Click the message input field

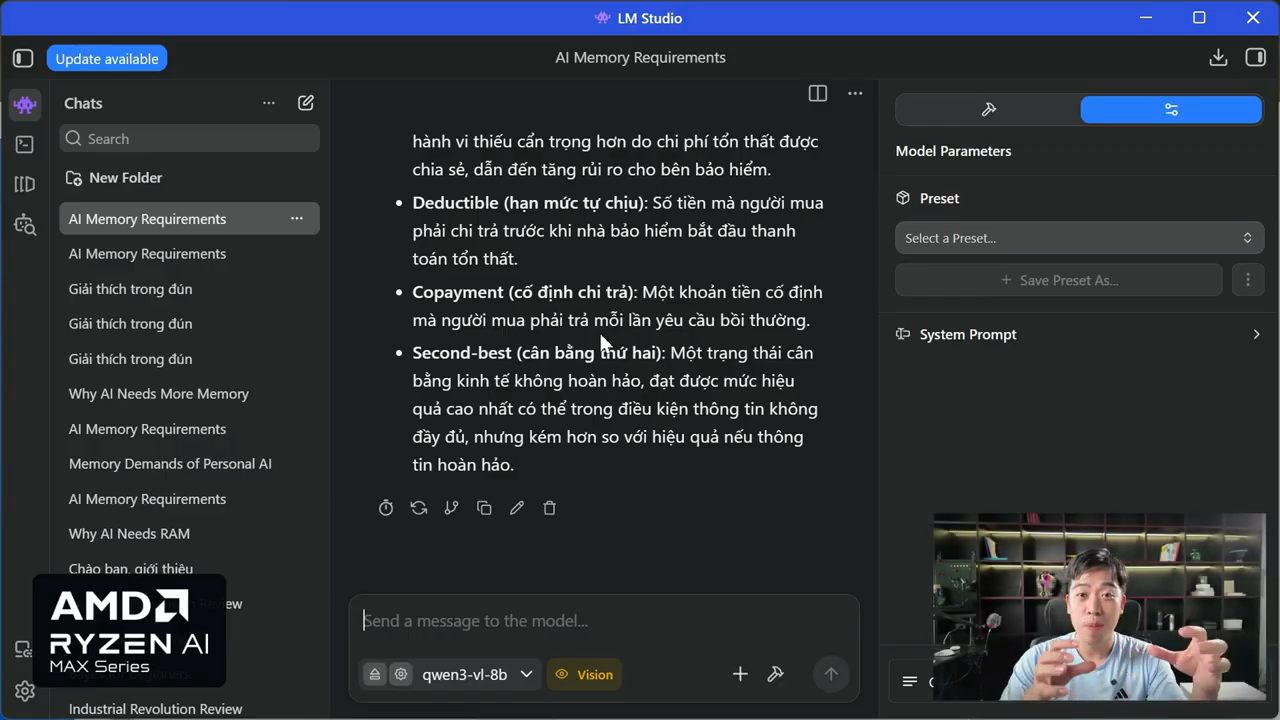point(603,621)
